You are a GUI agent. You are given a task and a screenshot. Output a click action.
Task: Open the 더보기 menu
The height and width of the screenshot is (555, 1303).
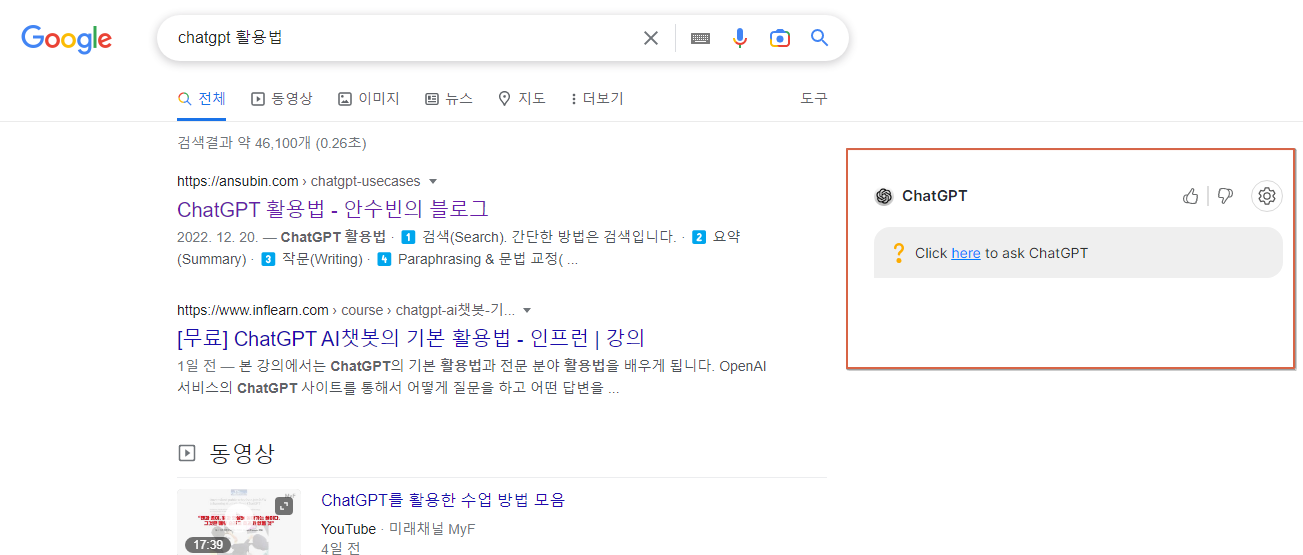(597, 98)
